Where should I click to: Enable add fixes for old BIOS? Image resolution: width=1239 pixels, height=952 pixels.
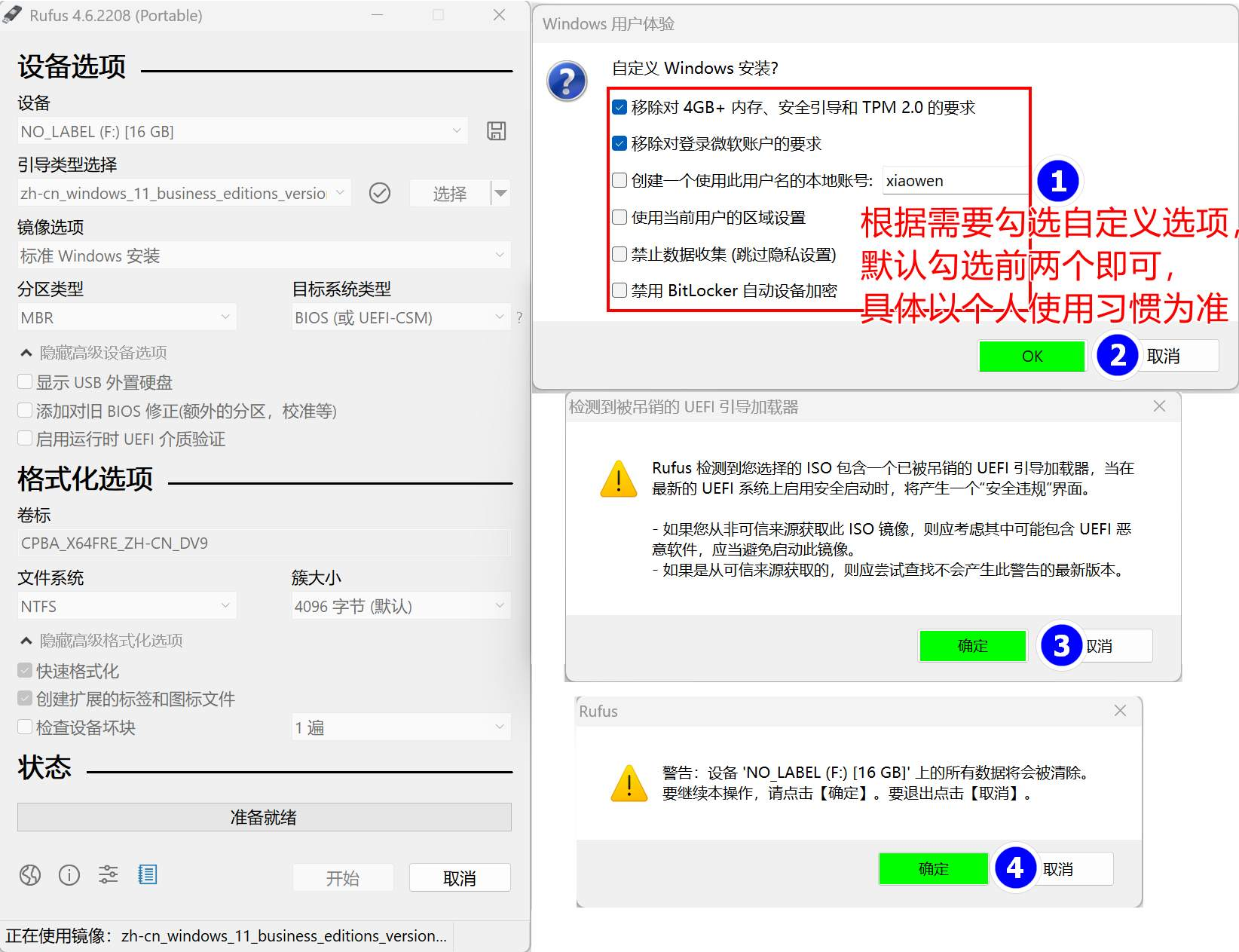[25, 410]
